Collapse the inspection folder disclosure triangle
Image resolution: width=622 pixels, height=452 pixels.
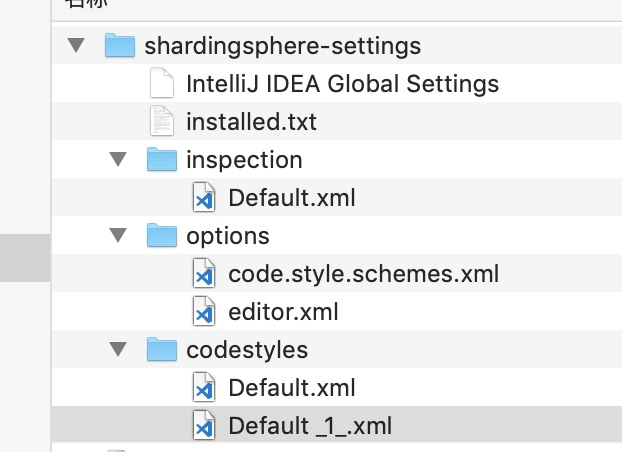pyautogui.click(x=118, y=160)
